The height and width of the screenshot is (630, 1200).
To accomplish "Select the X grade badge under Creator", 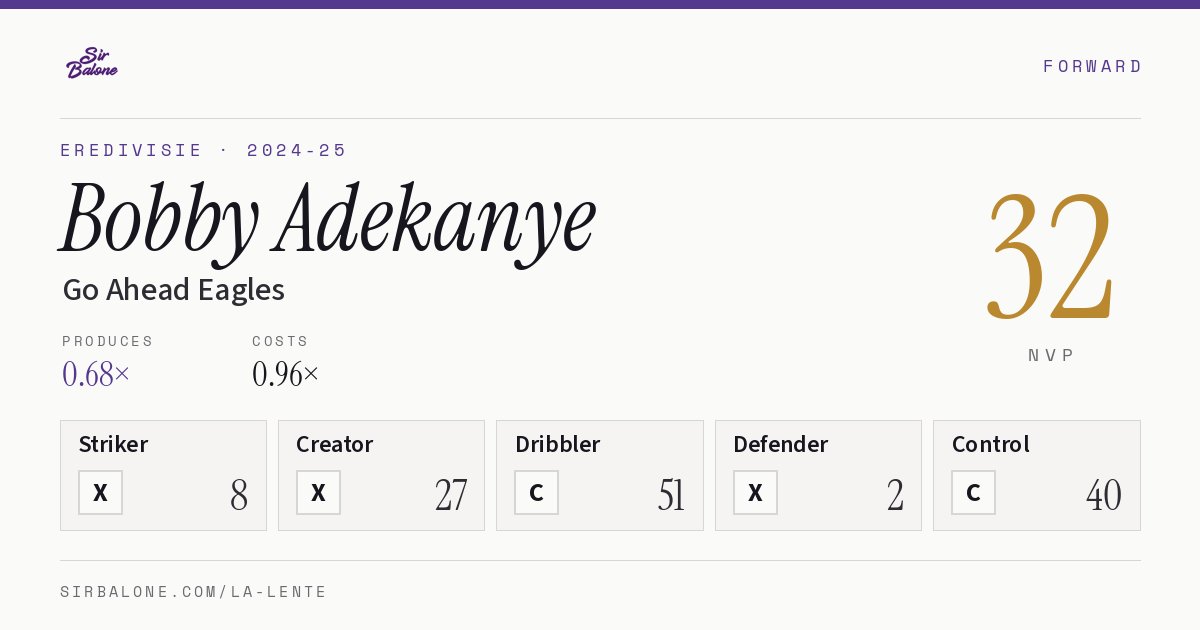I will click(x=318, y=492).
